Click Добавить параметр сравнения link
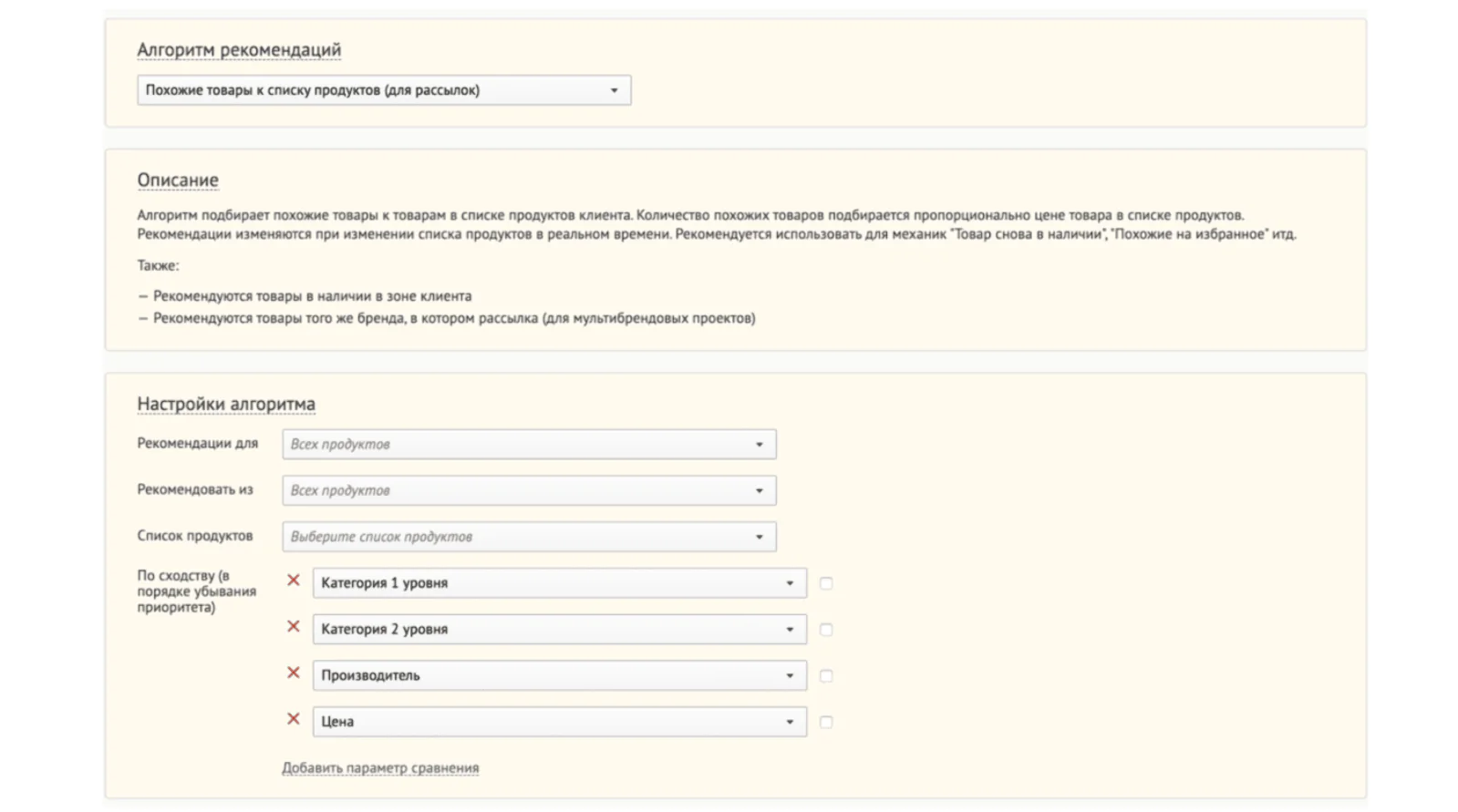The width and height of the screenshot is (1458, 812). (380, 768)
